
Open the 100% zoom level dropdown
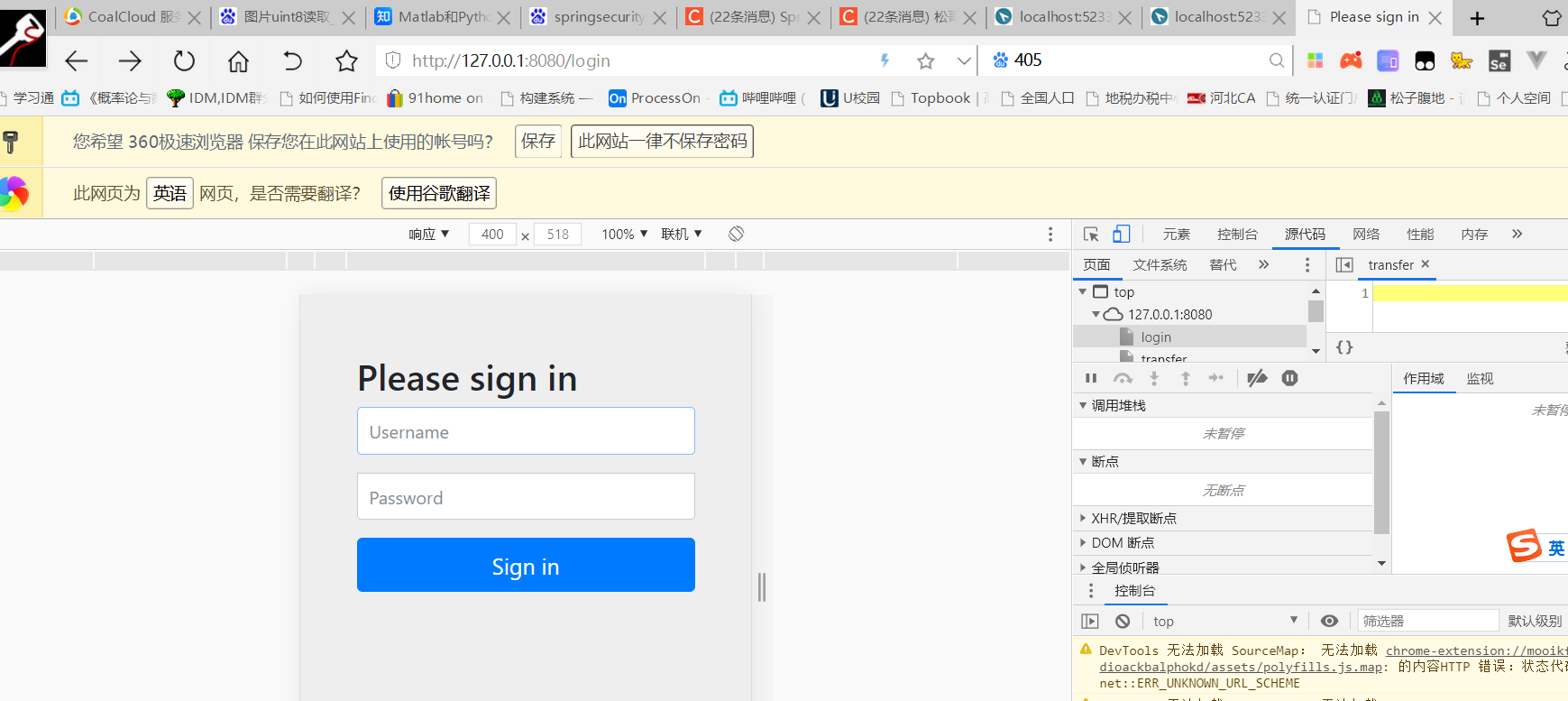625,234
